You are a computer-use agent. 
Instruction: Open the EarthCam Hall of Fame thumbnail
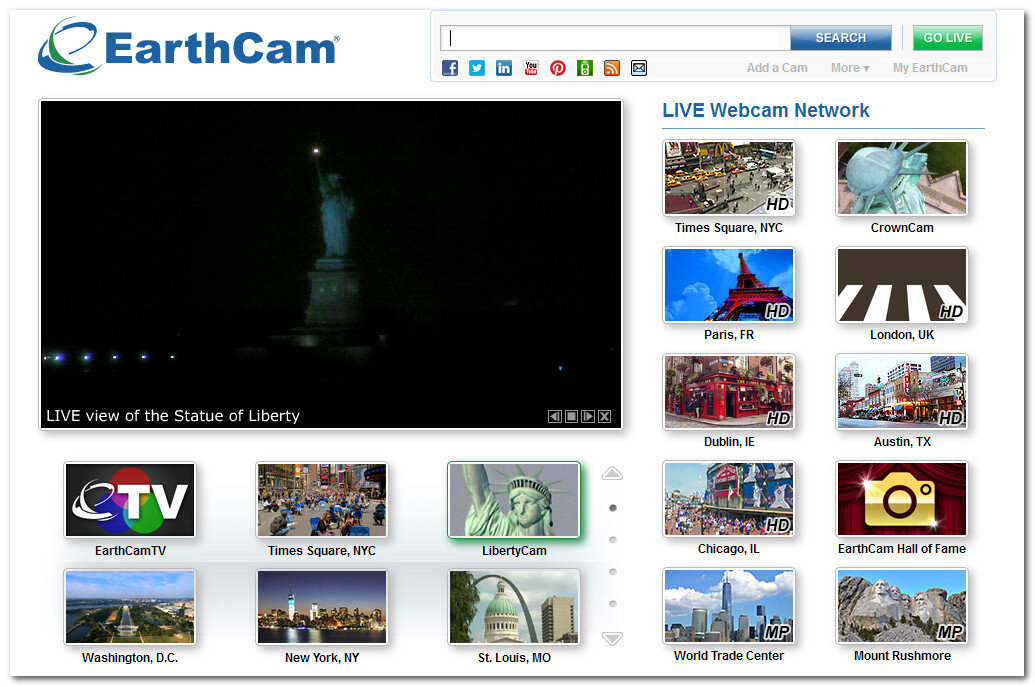point(902,498)
